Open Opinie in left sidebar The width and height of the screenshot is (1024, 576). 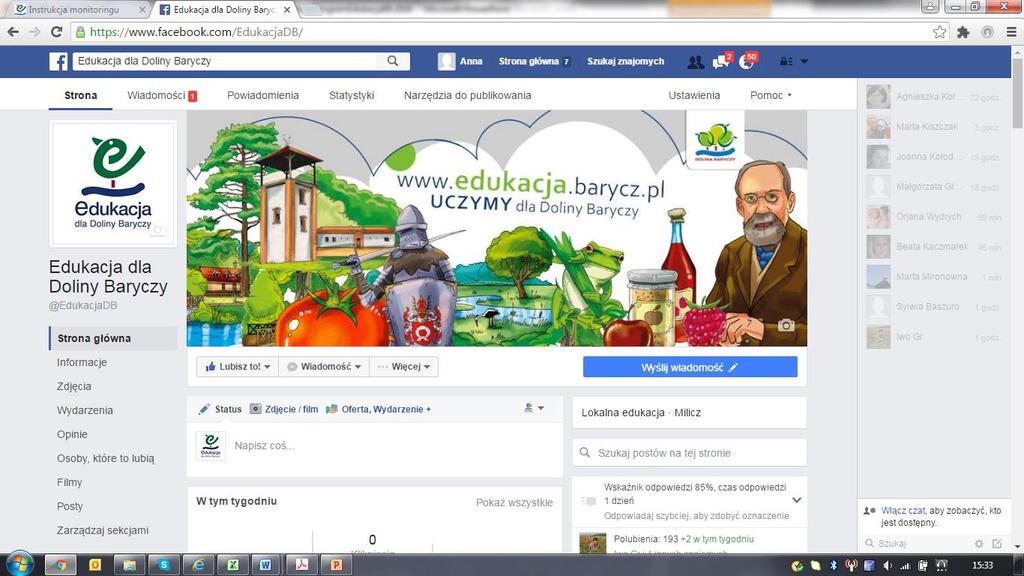pyautogui.click(x=72, y=435)
